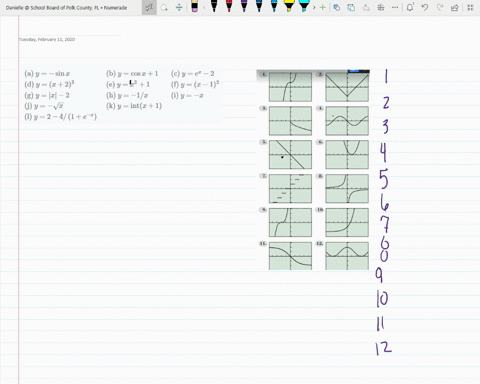This screenshot has width=480, height=384.
Task: Click equation (e) y = x^3 + 1
Action: (128, 84)
